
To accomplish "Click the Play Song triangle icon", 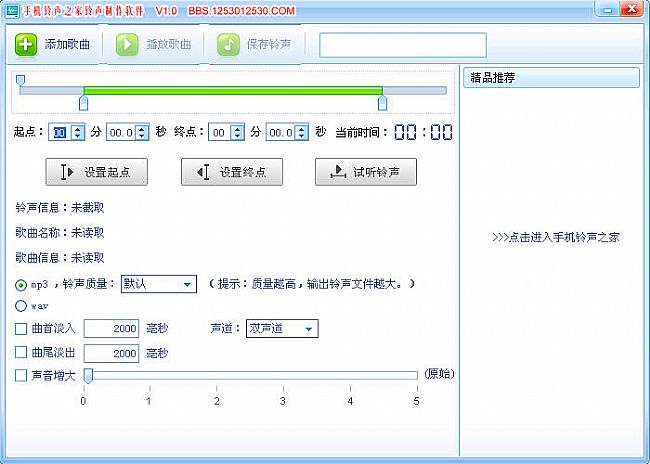I will pyautogui.click(x=127, y=44).
